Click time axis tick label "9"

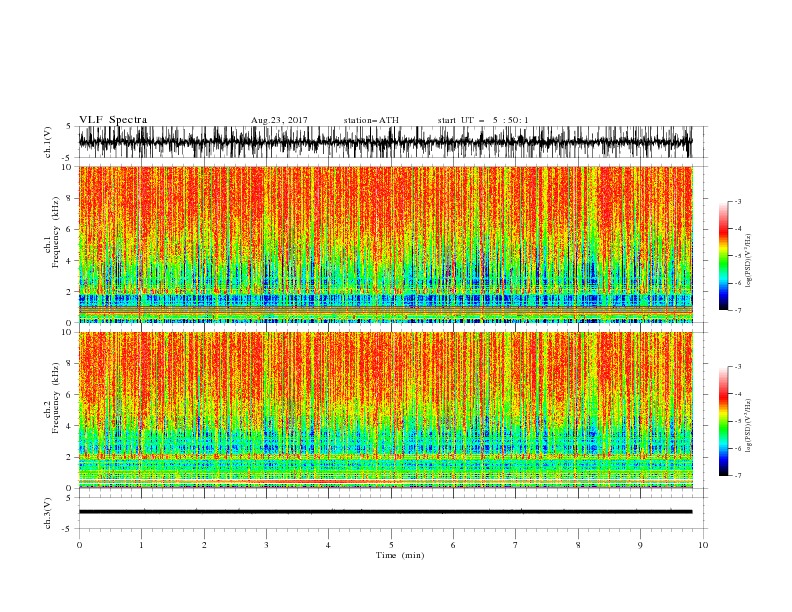click(640, 545)
